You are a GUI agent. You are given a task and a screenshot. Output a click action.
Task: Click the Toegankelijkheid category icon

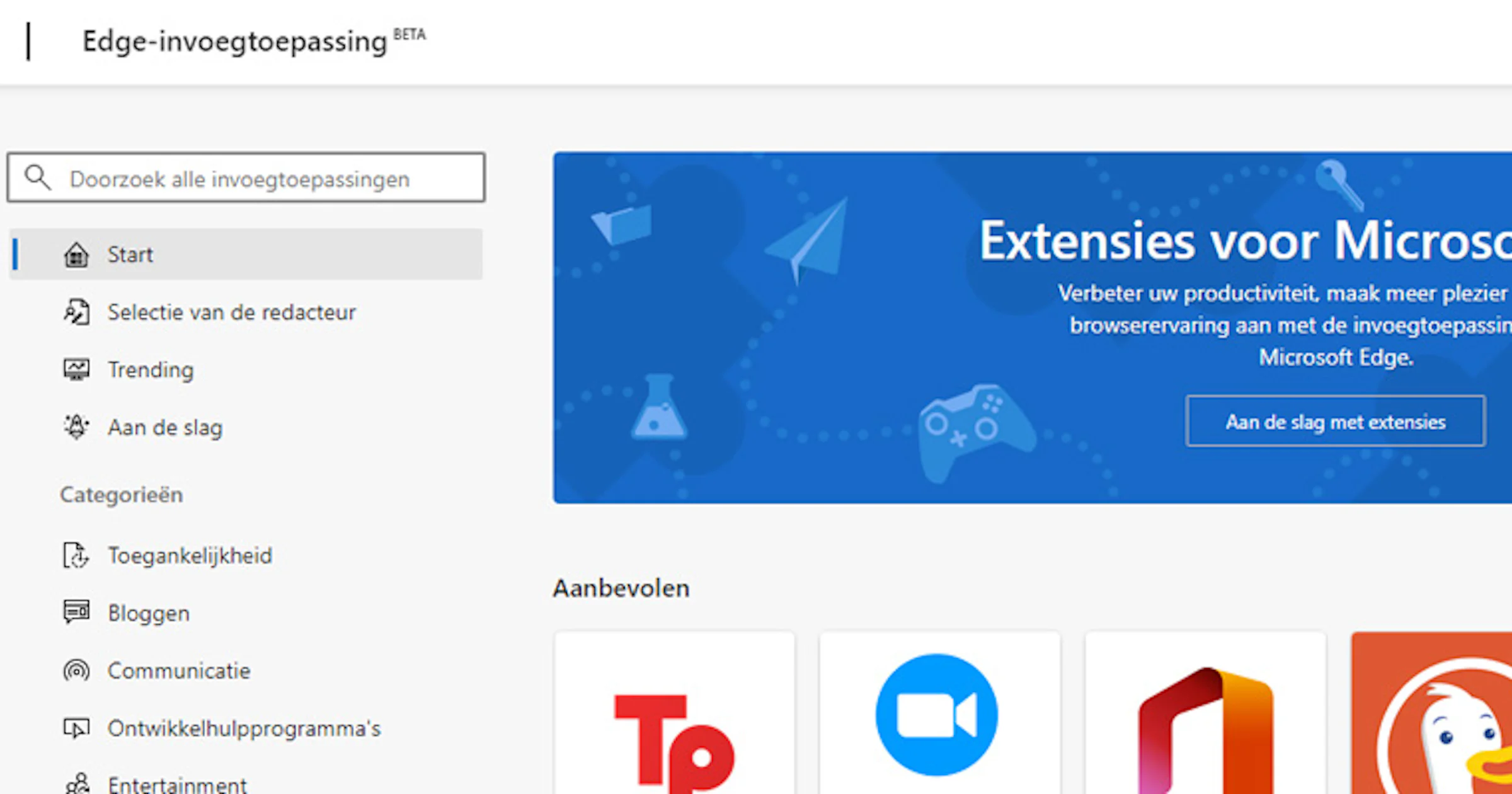coord(76,555)
